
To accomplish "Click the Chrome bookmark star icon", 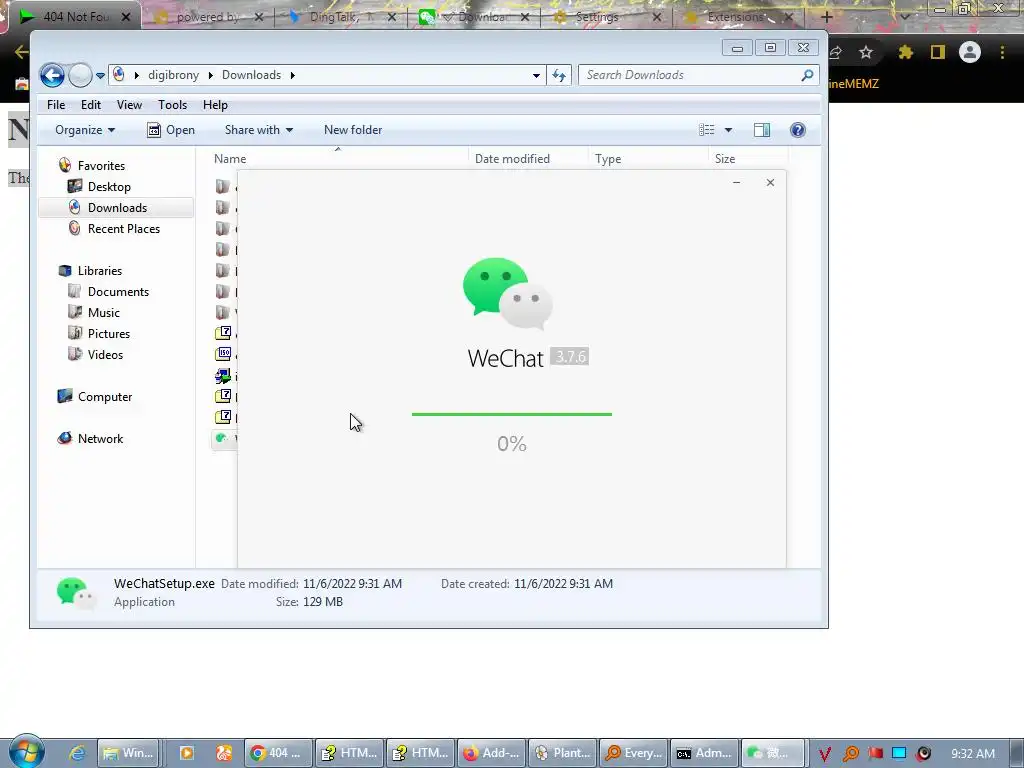I will pyautogui.click(x=866, y=52).
